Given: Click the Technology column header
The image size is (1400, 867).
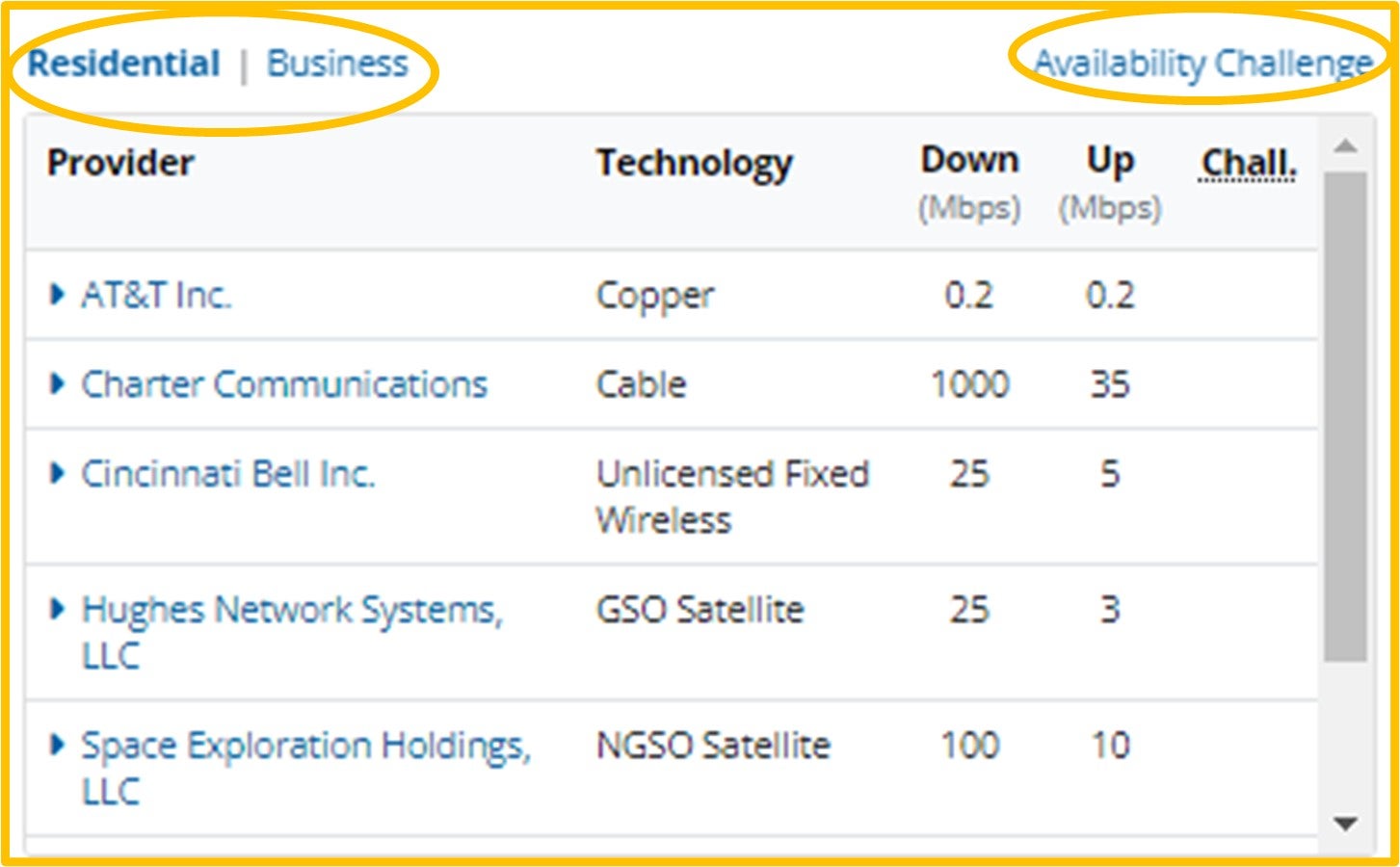Looking at the screenshot, I should point(694,163).
